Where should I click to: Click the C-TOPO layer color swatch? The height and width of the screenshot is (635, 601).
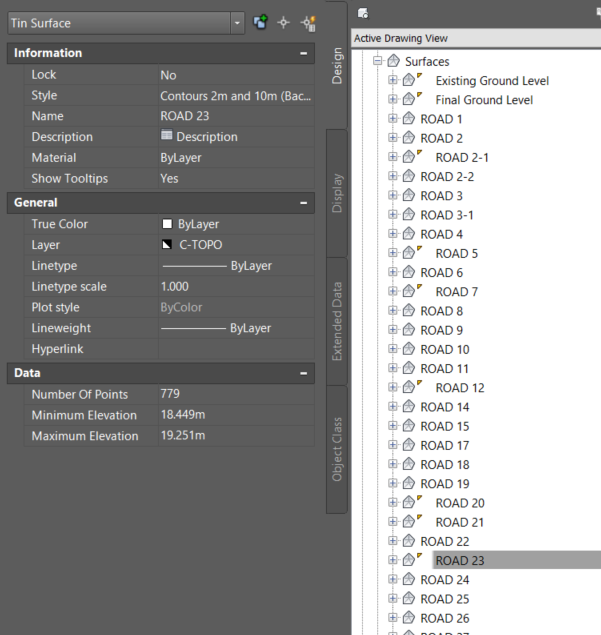167,245
